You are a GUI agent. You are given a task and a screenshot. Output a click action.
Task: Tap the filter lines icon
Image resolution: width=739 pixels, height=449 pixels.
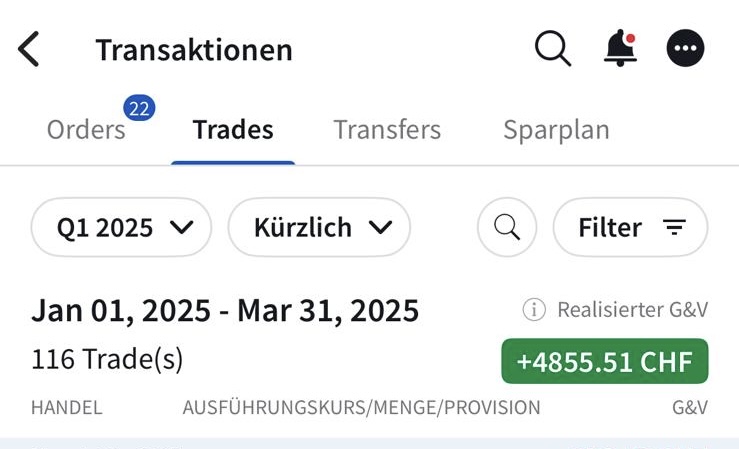click(674, 227)
